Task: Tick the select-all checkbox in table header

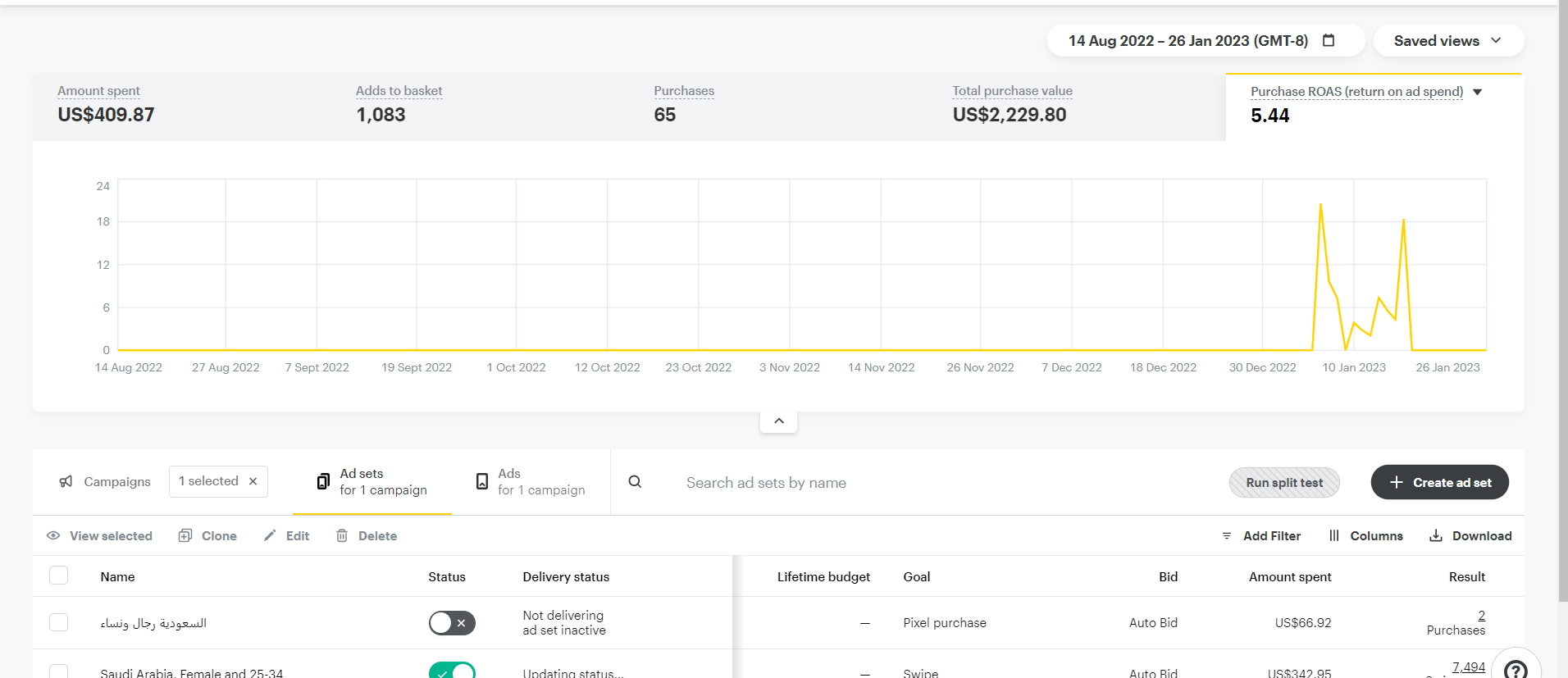Action: pos(59,576)
